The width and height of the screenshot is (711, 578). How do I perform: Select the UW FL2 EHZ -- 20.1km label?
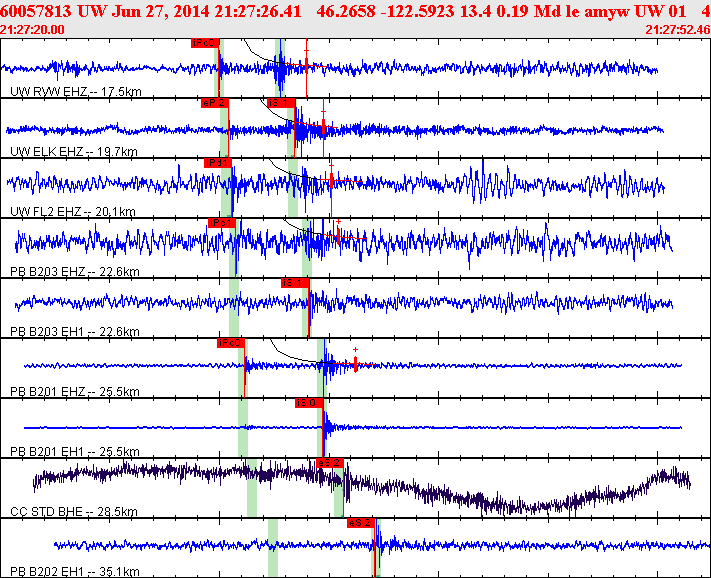(x=73, y=212)
